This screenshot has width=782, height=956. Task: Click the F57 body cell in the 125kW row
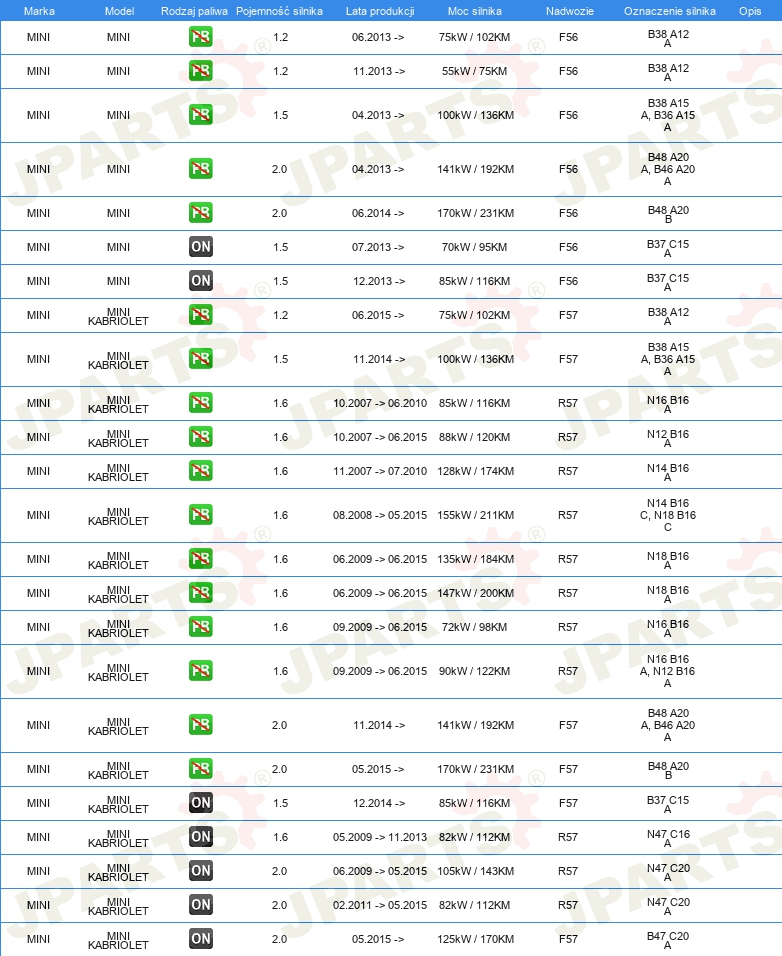point(568,940)
